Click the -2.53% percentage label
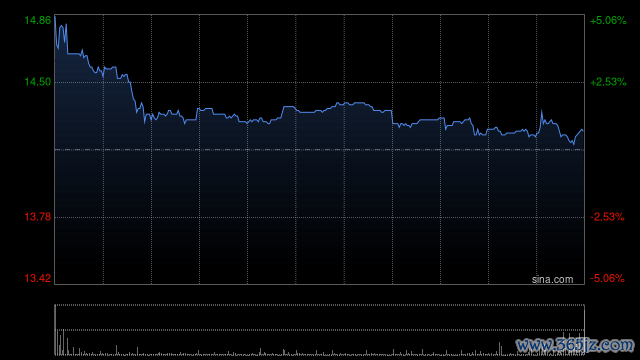Screen dimensions: 640x360 [607, 217]
